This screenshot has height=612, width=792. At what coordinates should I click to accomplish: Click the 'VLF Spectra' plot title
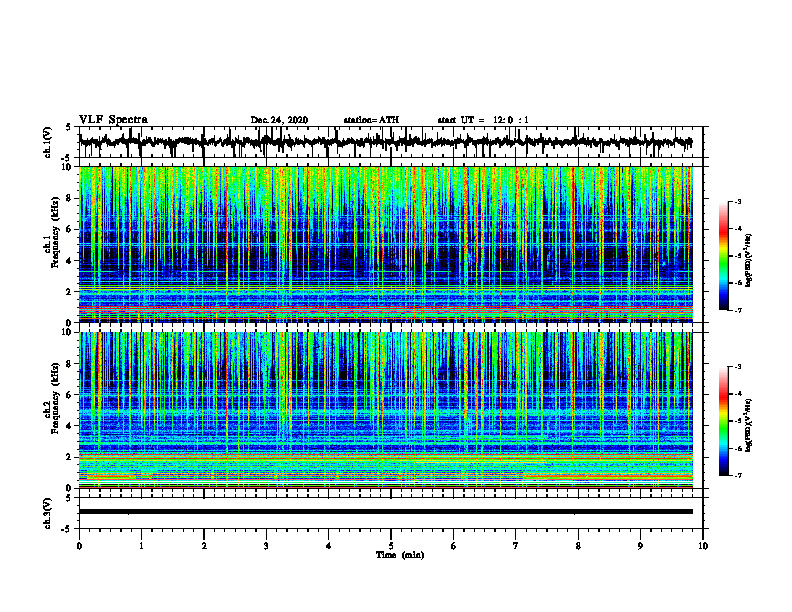coord(113,120)
